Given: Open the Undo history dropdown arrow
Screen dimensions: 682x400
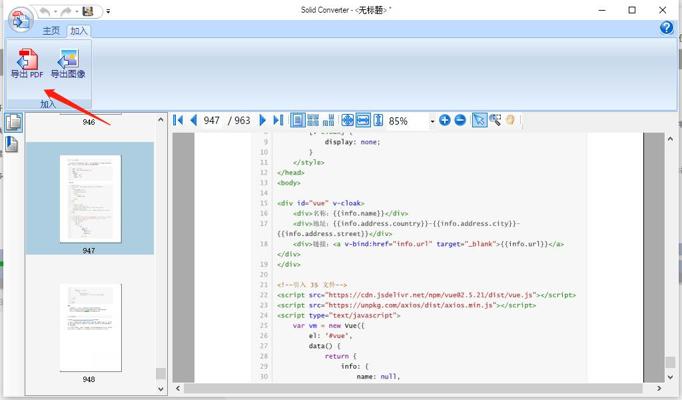Looking at the screenshot, I should point(56,12).
